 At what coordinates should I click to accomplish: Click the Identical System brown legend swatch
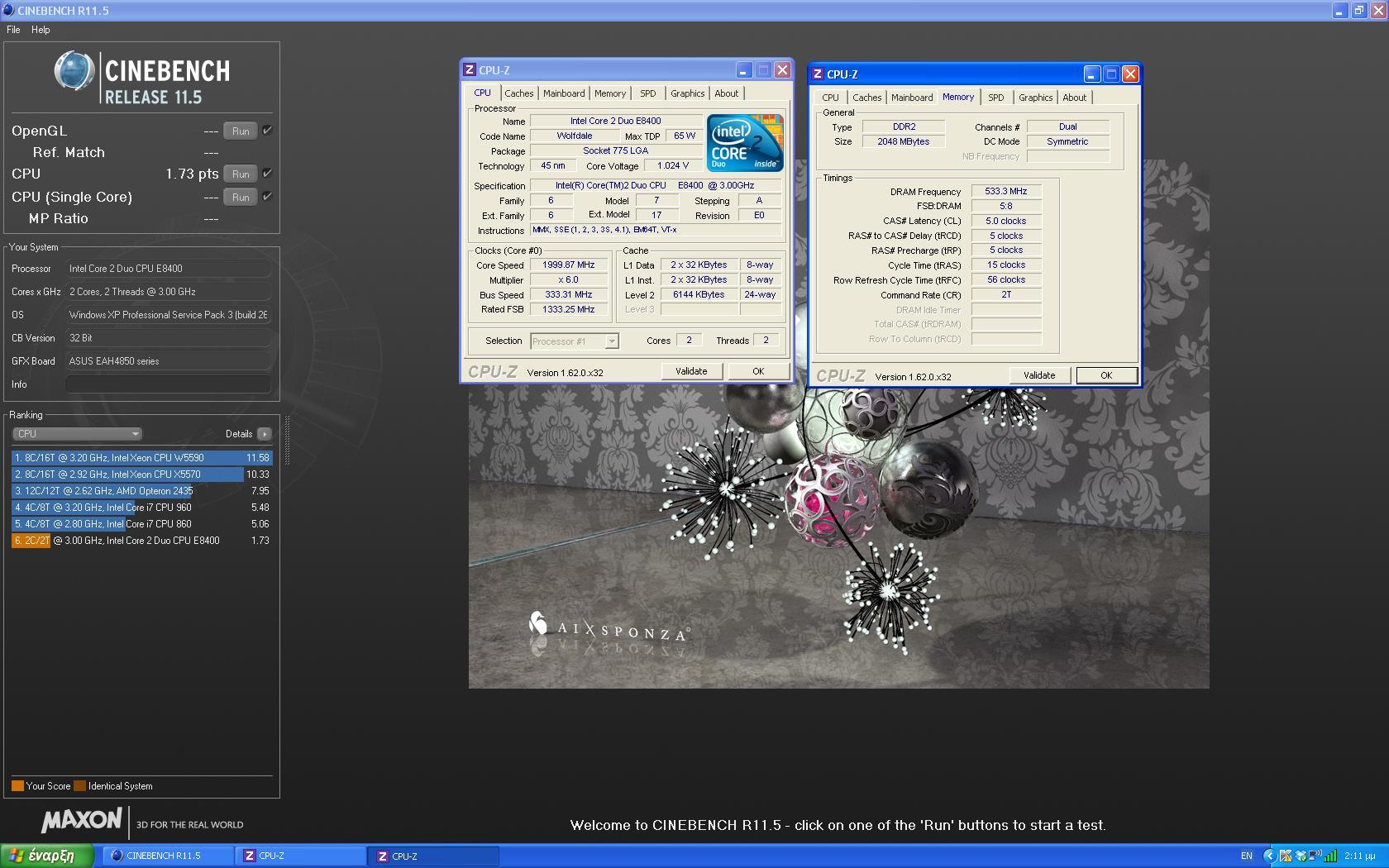[79, 786]
